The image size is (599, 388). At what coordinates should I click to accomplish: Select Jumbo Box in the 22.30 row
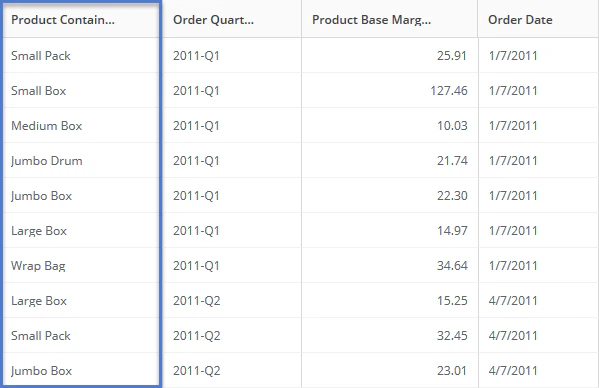click(x=41, y=196)
